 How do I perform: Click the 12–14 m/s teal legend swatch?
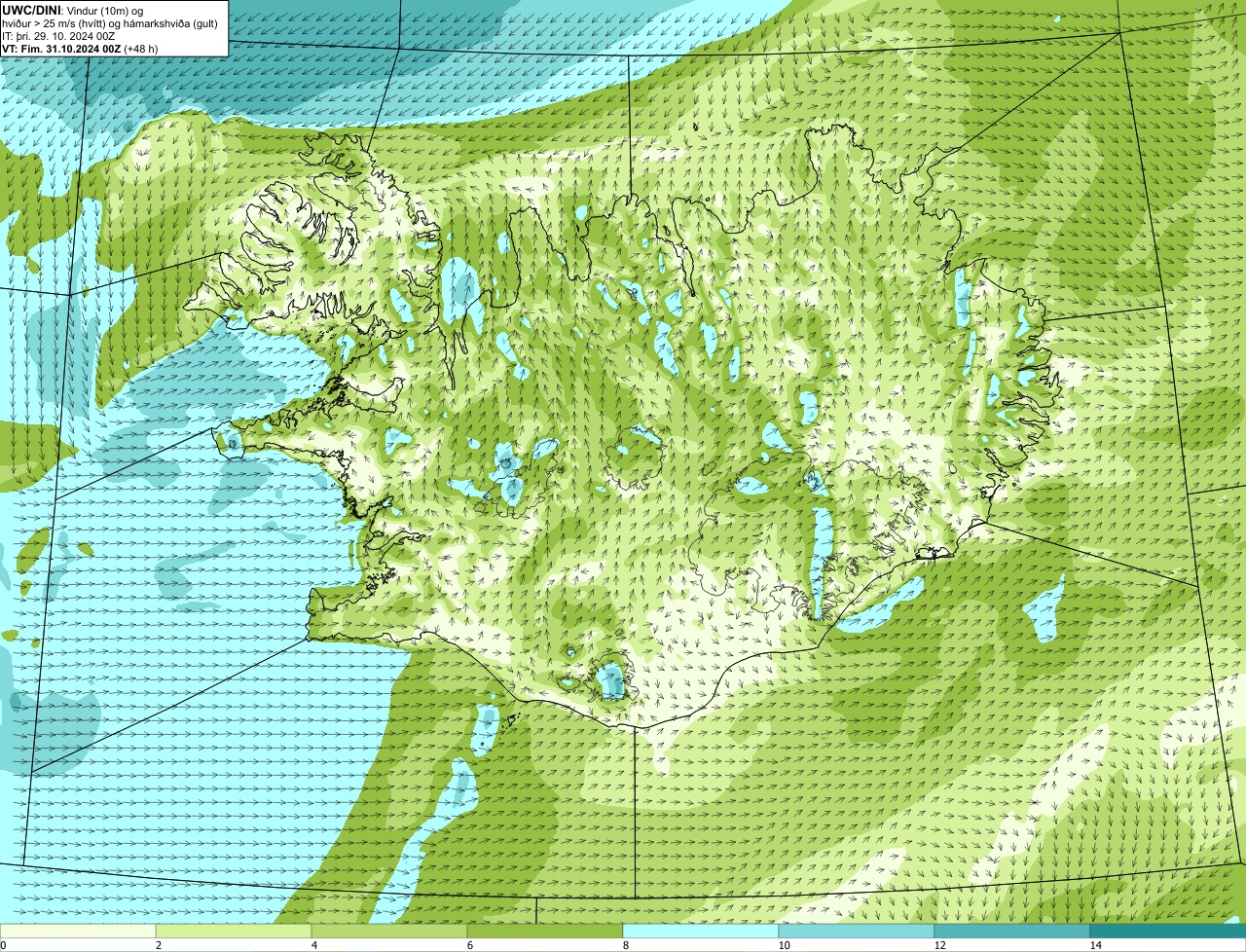1012,931
